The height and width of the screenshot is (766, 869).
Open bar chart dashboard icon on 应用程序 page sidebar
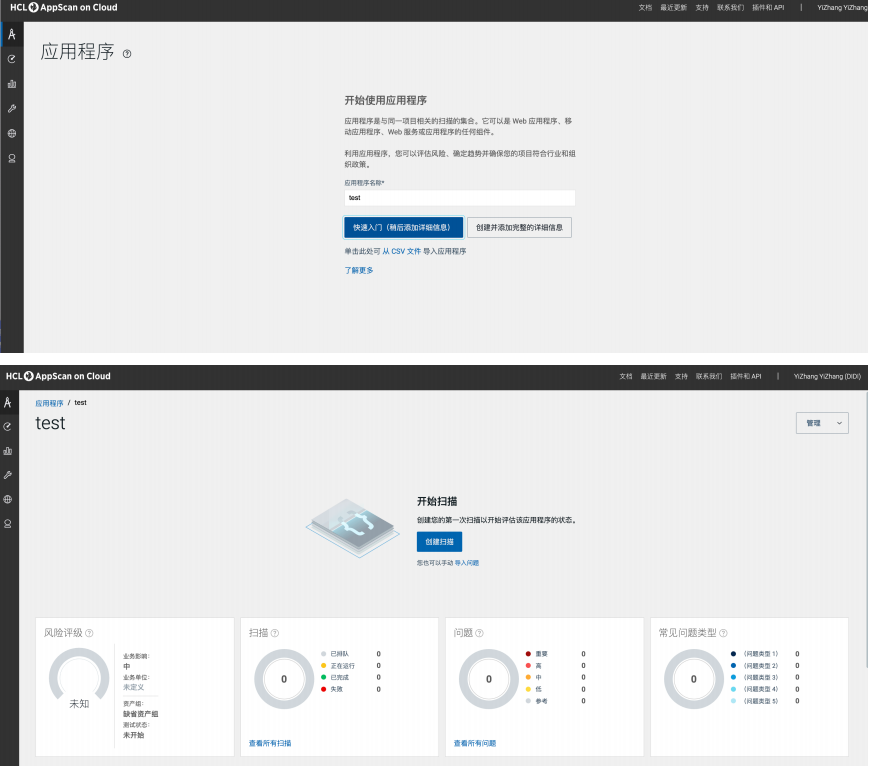(12, 84)
